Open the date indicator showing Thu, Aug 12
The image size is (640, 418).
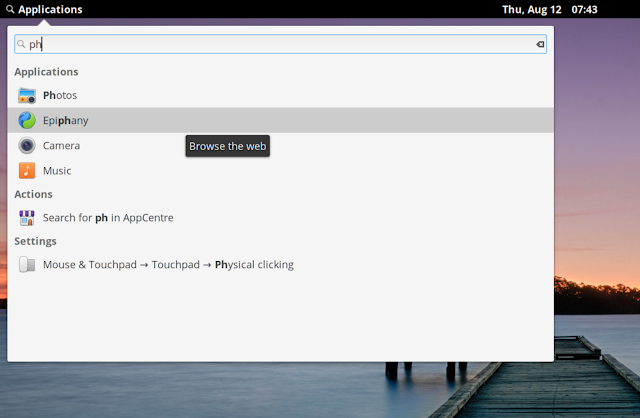(x=531, y=9)
